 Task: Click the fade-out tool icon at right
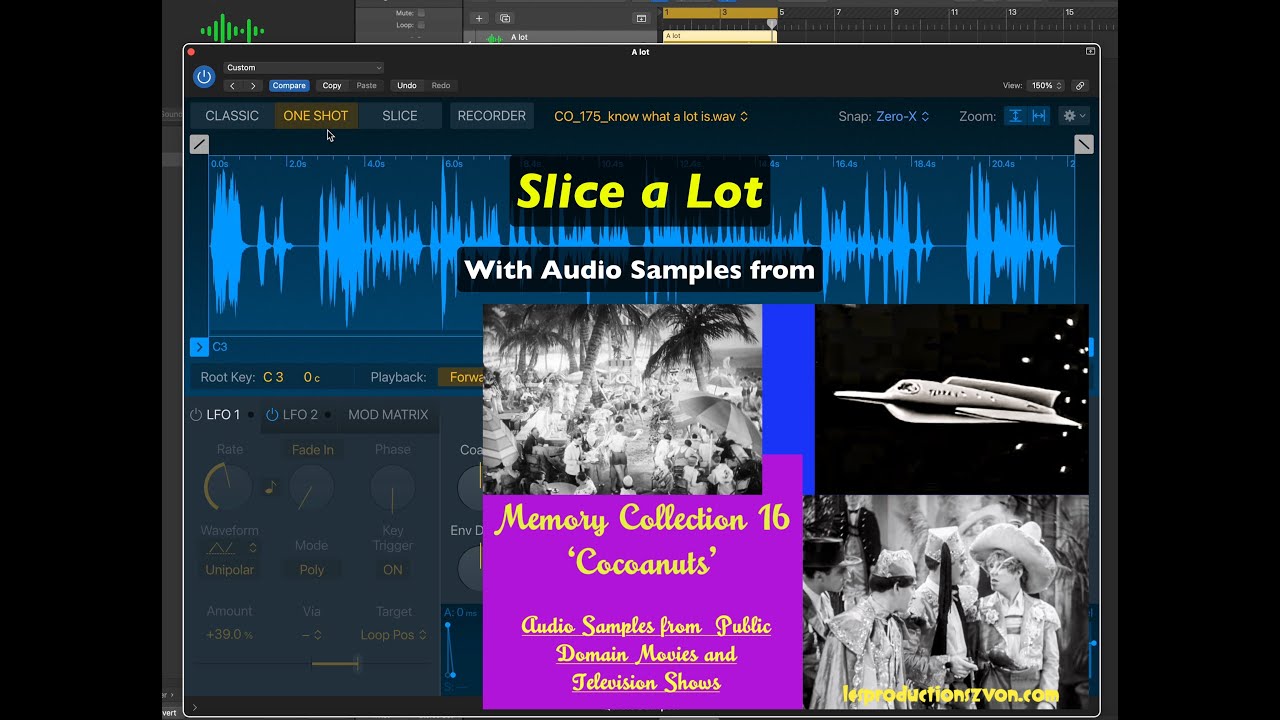tap(1084, 144)
